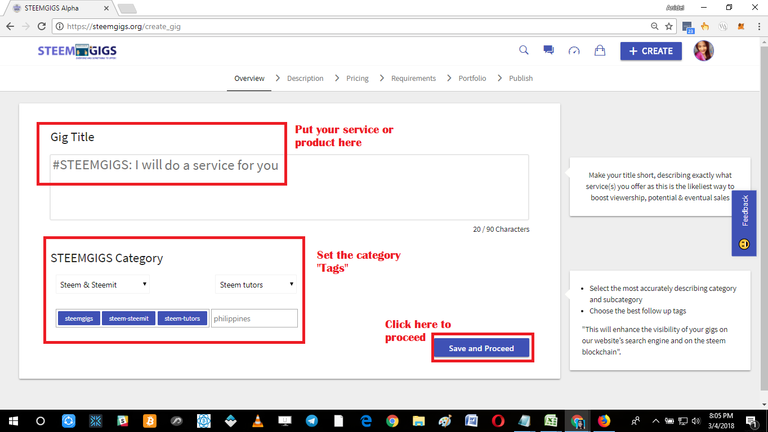This screenshot has height=432, width=768.
Task: Click the user profile avatar
Action: coord(703,50)
